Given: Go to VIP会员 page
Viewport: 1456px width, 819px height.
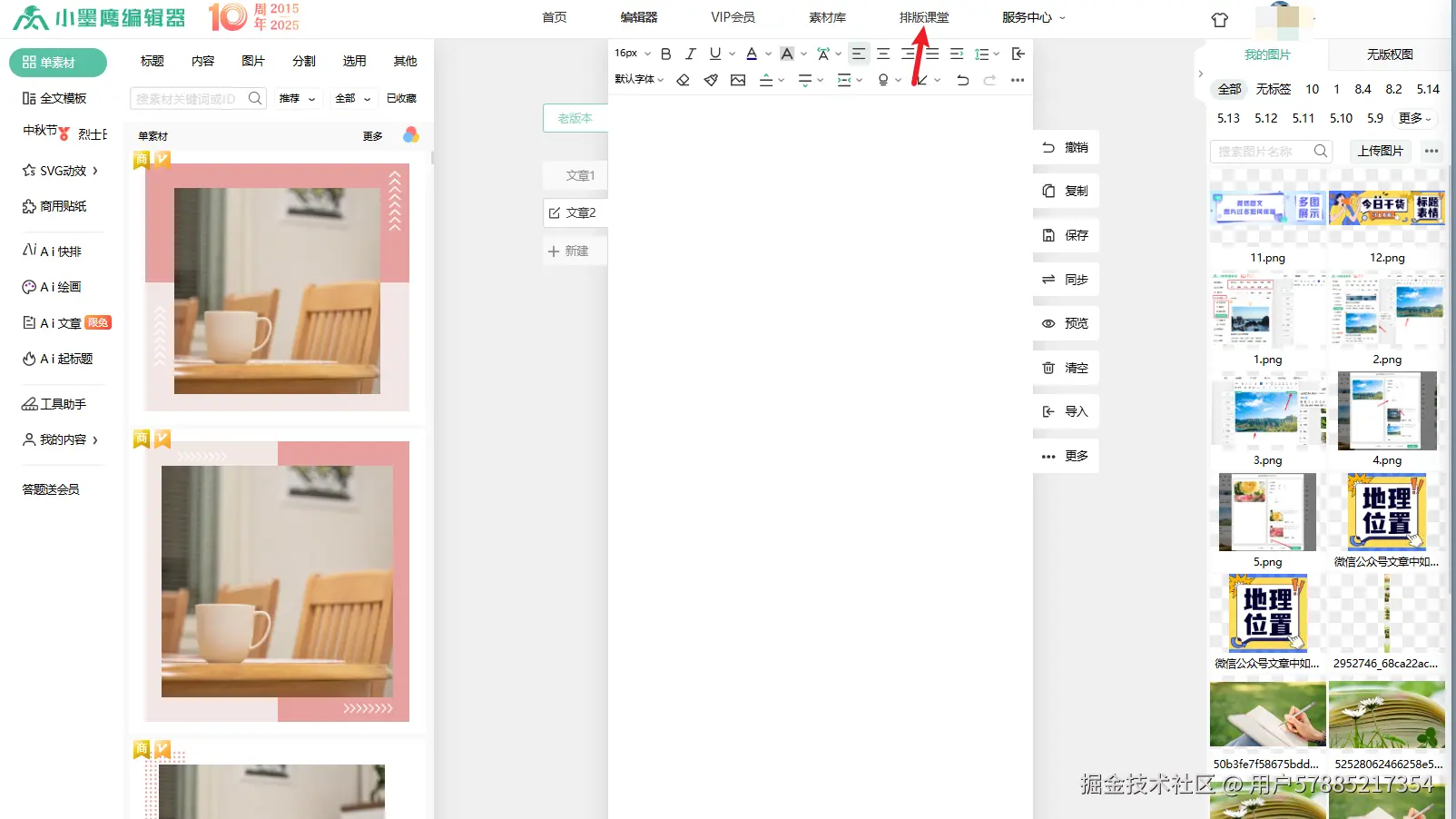Looking at the screenshot, I should click(733, 17).
